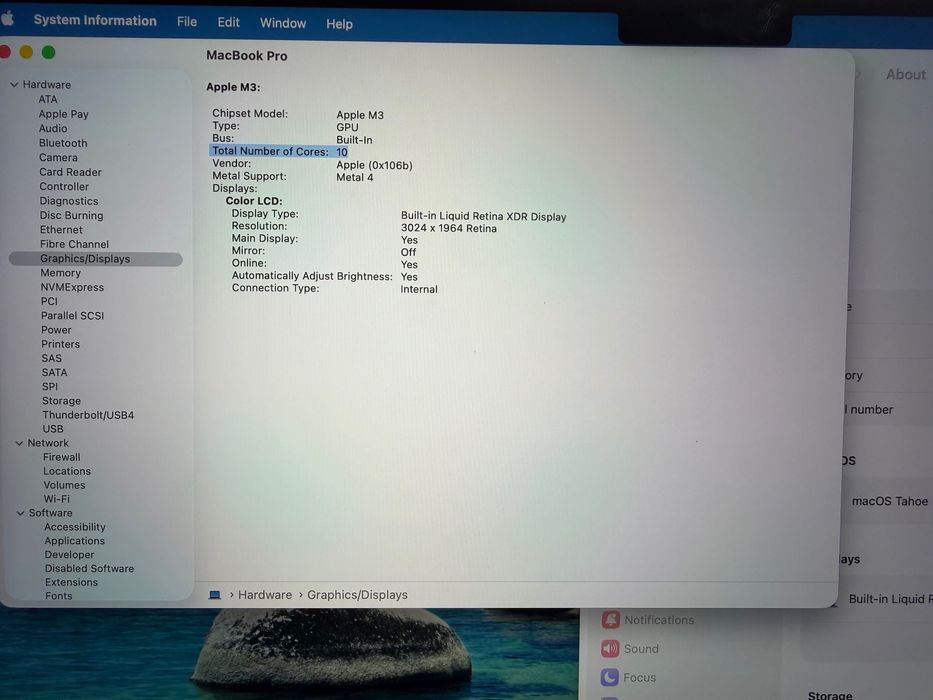Open the Apple menu

coord(7,18)
